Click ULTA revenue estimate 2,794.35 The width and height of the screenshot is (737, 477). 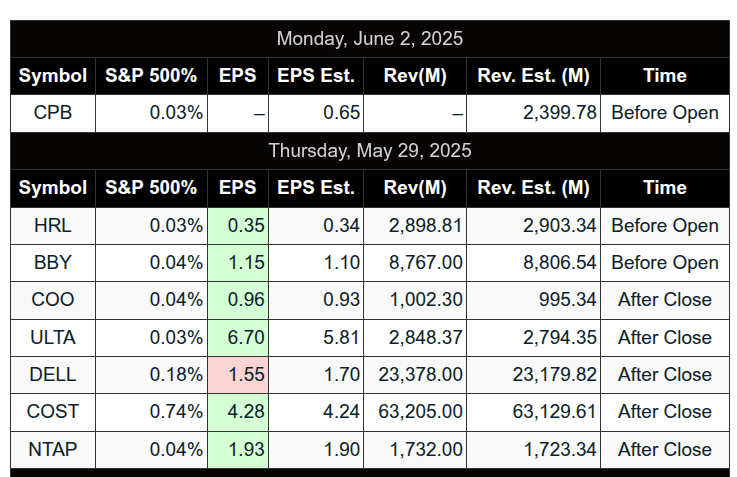(533, 338)
